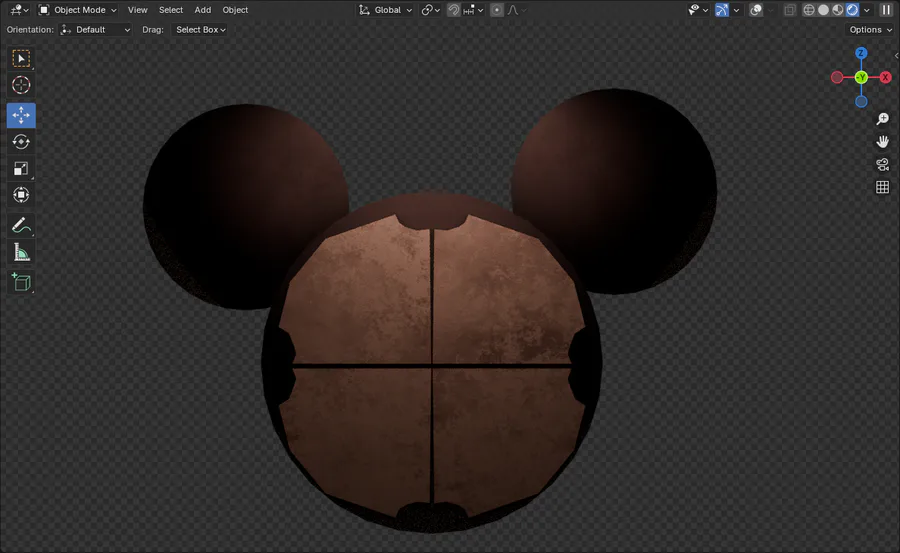The height and width of the screenshot is (553, 900).
Task: Open the editor type dropdown
Action: tap(19, 10)
